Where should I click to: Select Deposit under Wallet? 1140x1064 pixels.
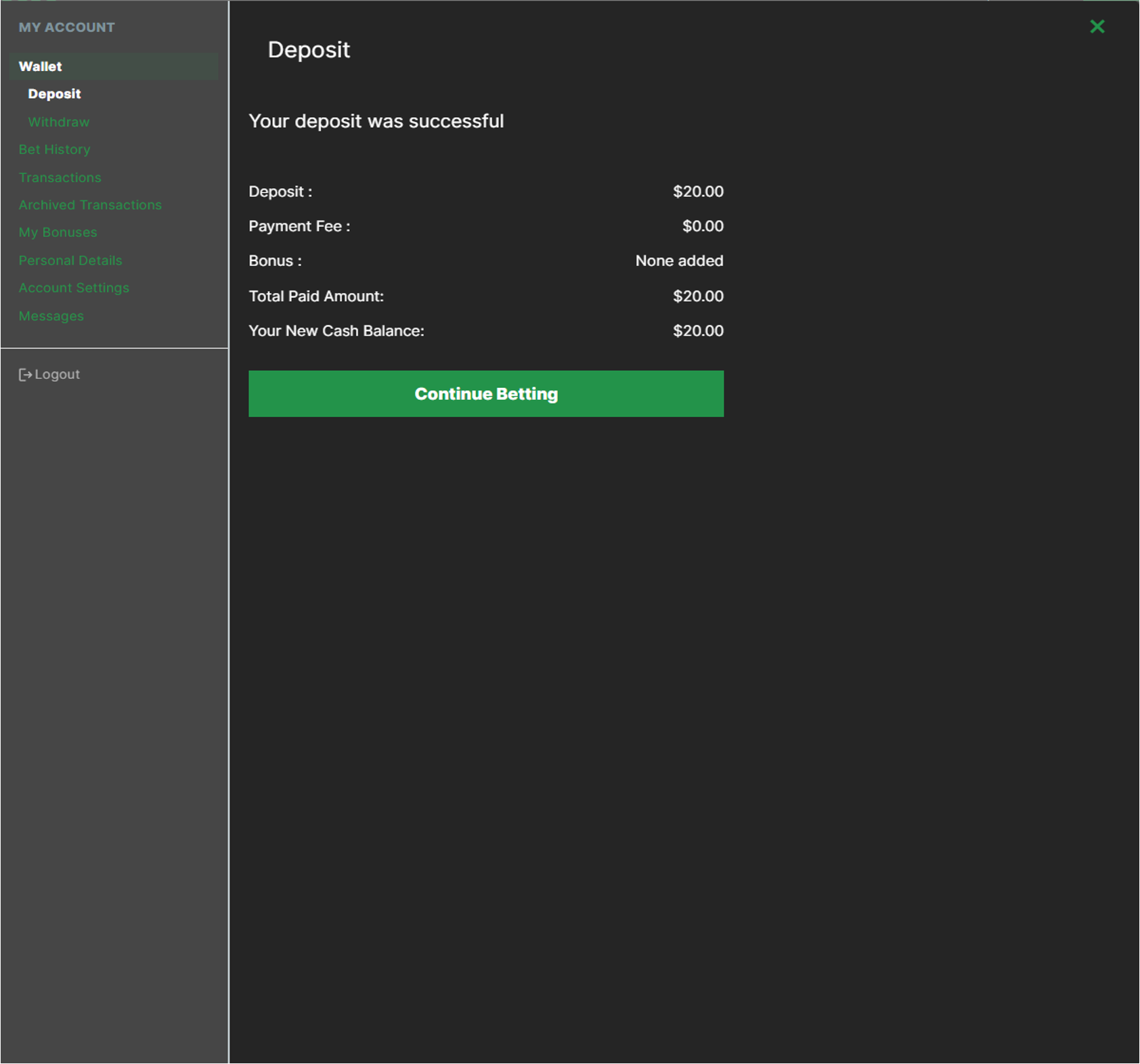(x=54, y=94)
